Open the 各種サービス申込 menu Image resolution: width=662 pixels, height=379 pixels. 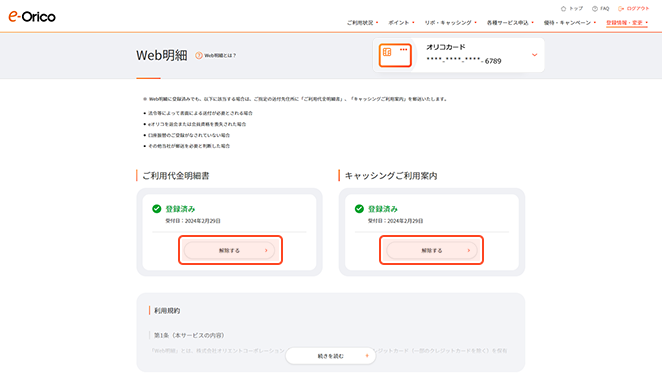(x=510, y=23)
